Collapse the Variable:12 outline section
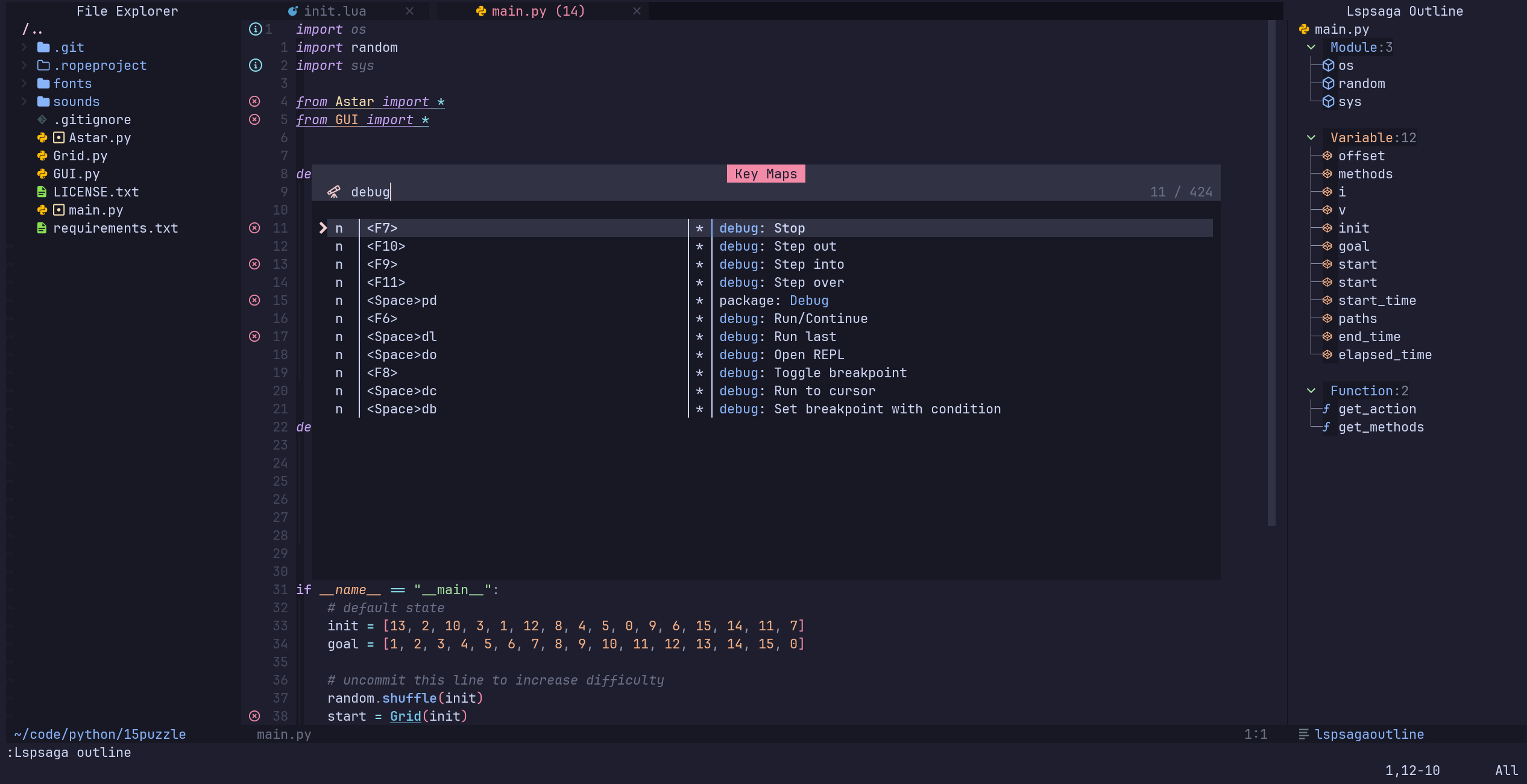 tap(1311, 137)
